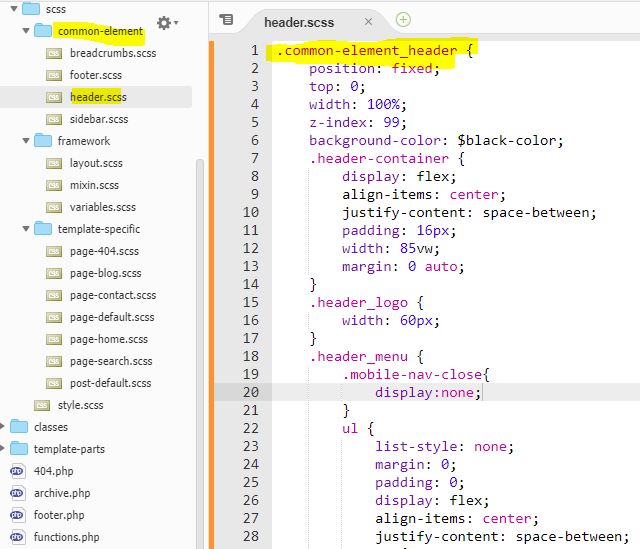
Task: Click the tab list icon left of header.scss tab
Action: point(226,19)
